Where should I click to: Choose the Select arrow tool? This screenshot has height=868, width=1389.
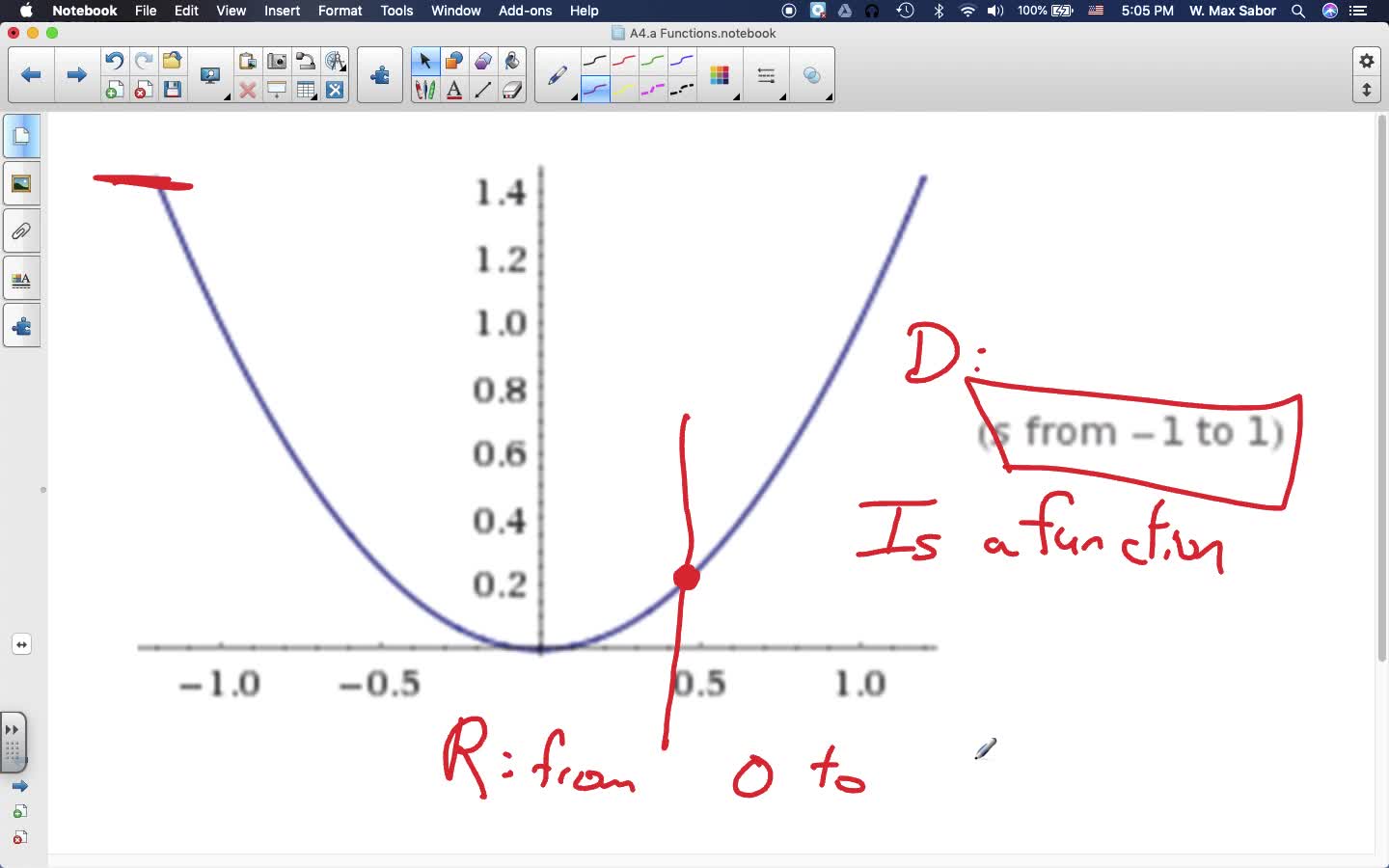pos(424,61)
